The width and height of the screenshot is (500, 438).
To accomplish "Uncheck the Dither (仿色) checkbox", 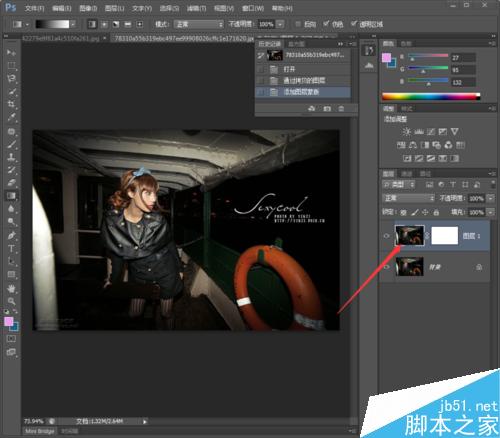I will click(x=326, y=24).
